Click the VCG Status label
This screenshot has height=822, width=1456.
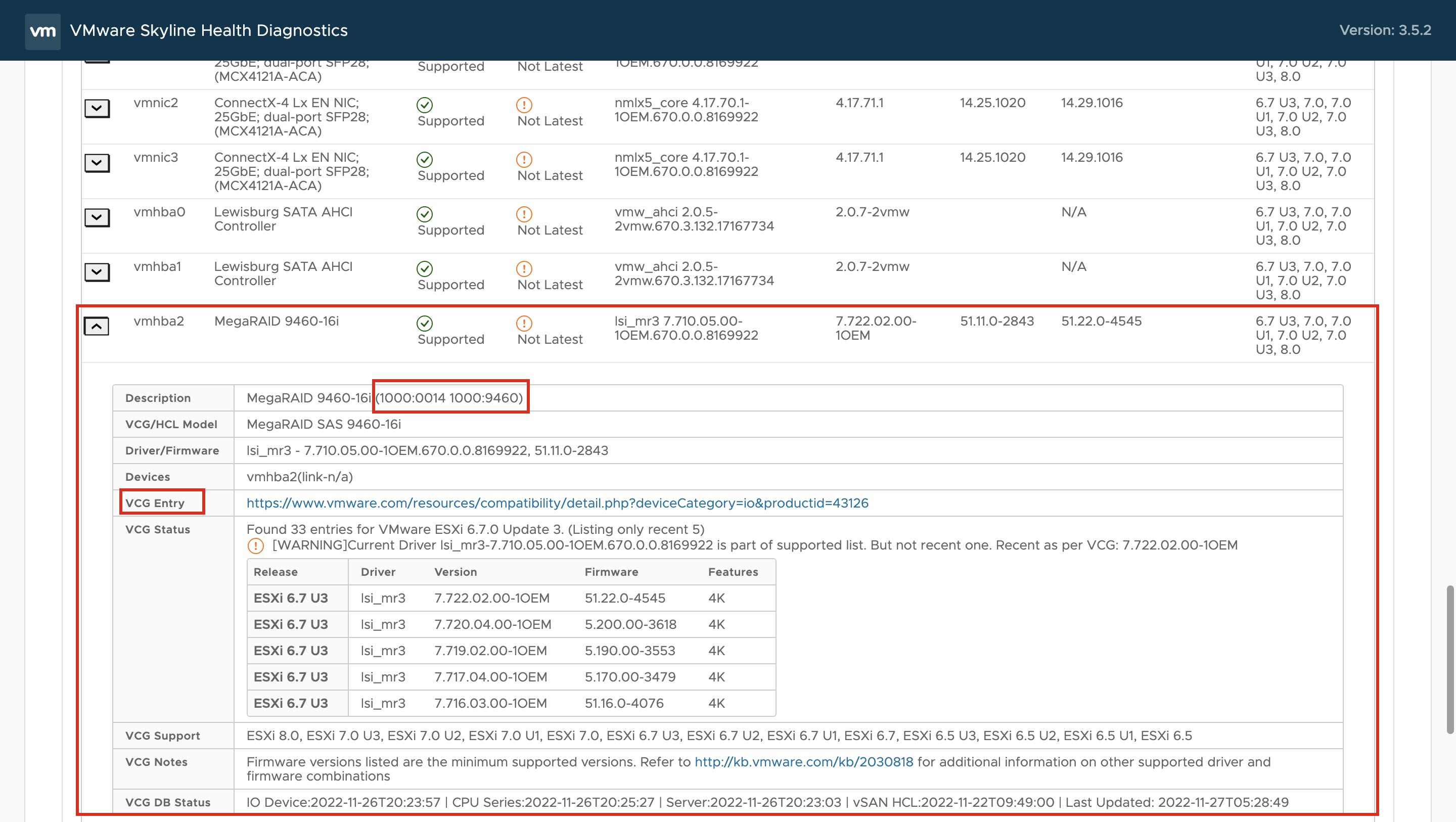158,530
